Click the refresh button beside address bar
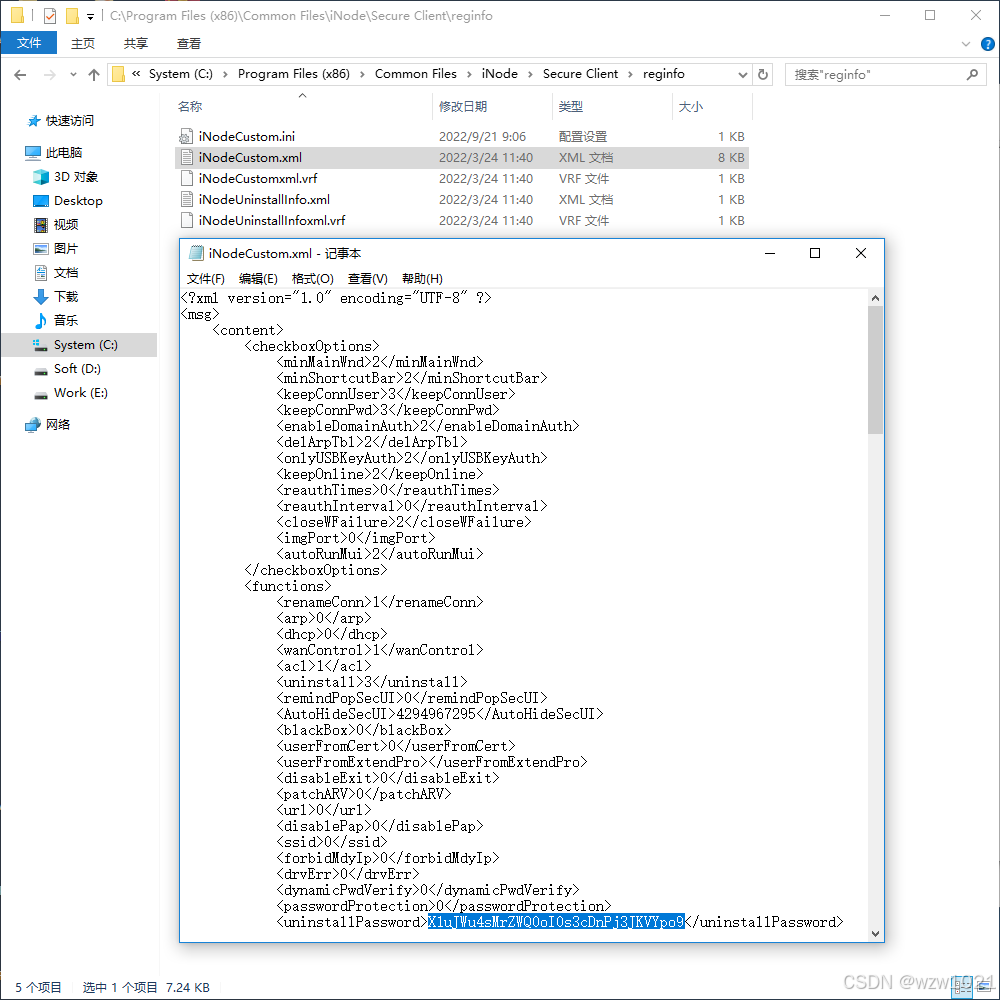 point(763,75)
